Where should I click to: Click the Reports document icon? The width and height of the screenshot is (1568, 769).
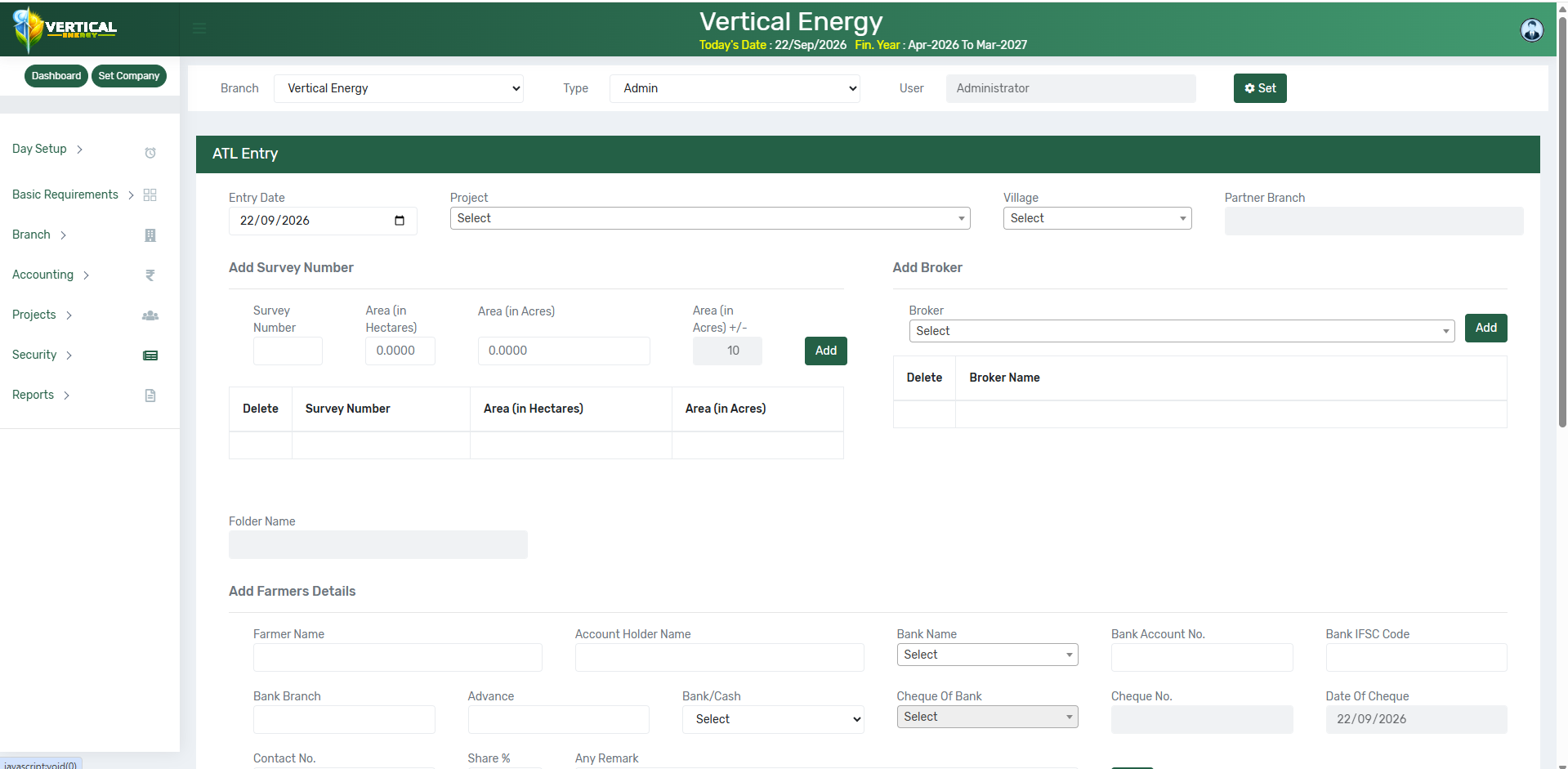[x=150, y=396]
